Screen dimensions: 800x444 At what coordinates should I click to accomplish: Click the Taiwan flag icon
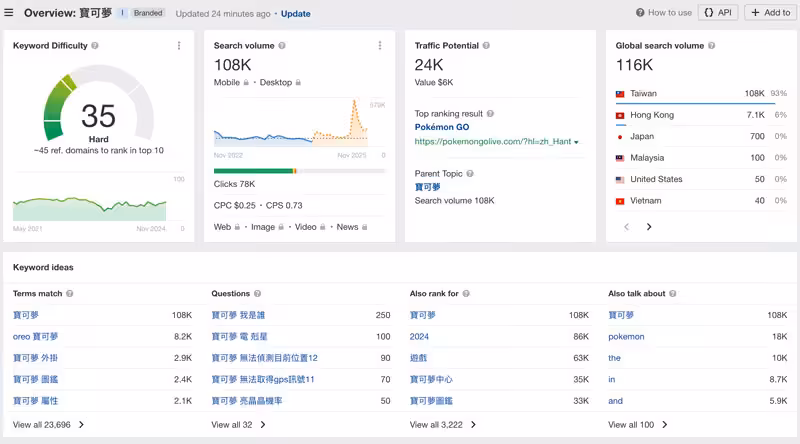[x=620, y=94]
